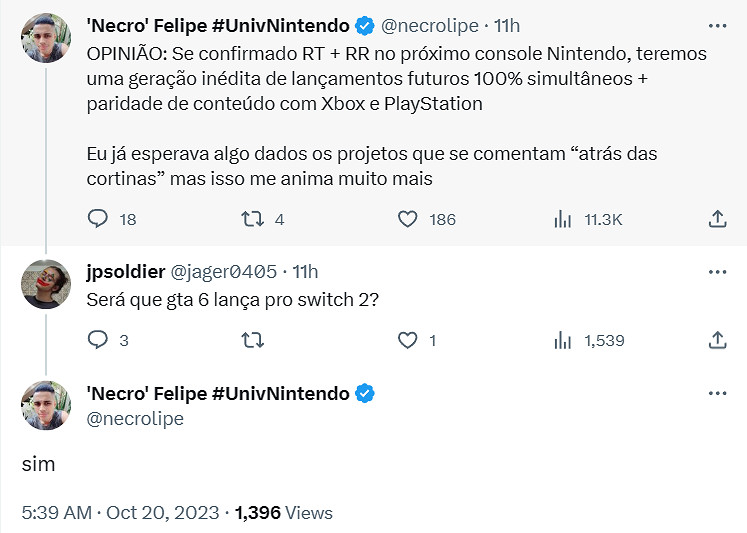View analytics showing 11.3K views
Screen dimensions: 747x533
pos(563,219)
